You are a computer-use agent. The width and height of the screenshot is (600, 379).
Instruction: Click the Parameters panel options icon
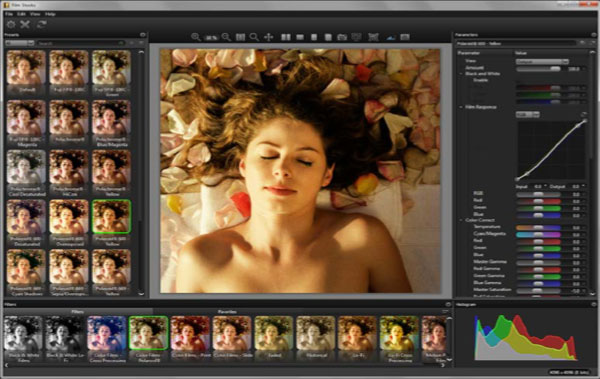[x=593, y=35]
